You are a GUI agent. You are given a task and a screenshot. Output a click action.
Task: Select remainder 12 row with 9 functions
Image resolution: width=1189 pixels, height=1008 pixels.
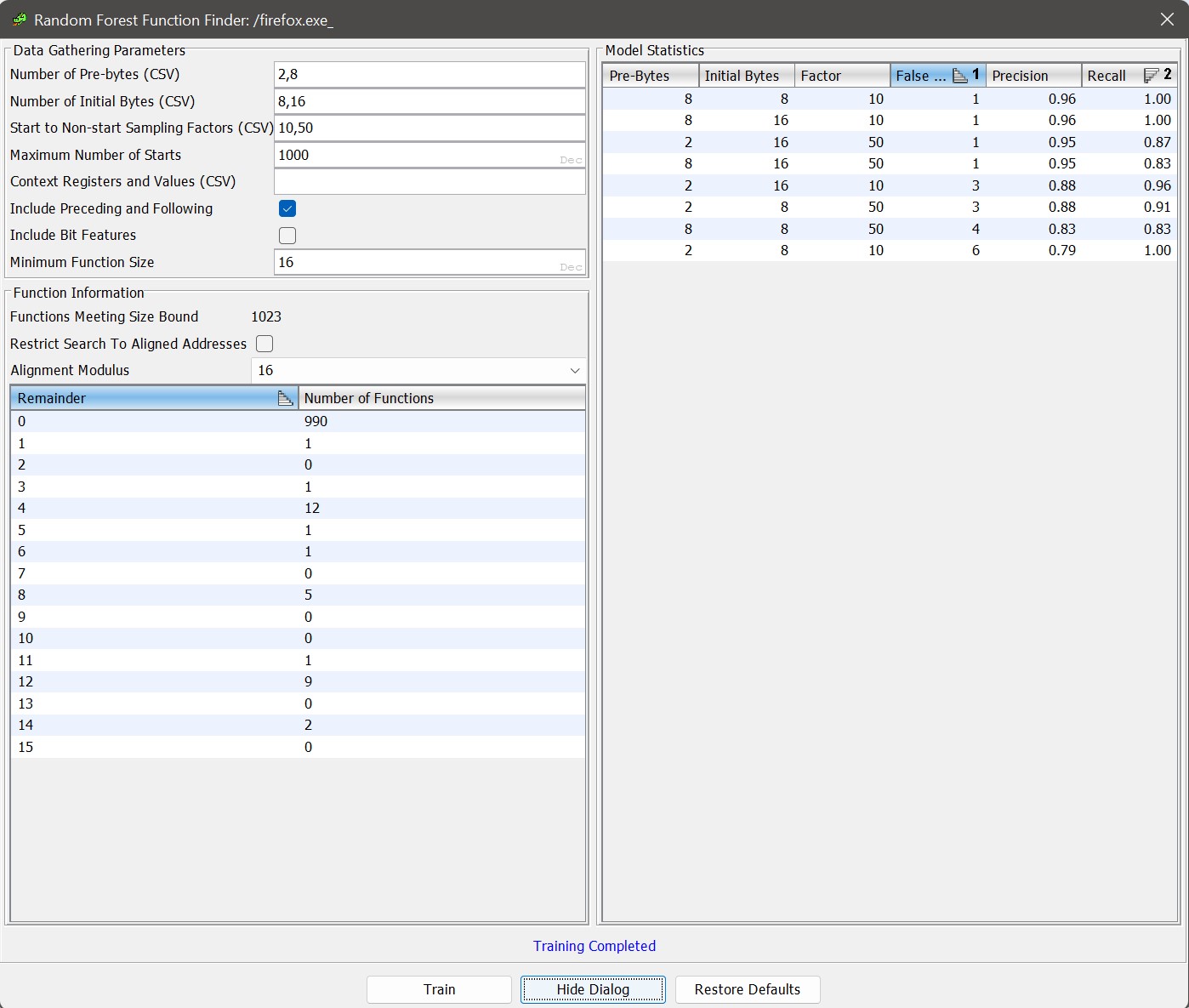[x=298, y=681]
